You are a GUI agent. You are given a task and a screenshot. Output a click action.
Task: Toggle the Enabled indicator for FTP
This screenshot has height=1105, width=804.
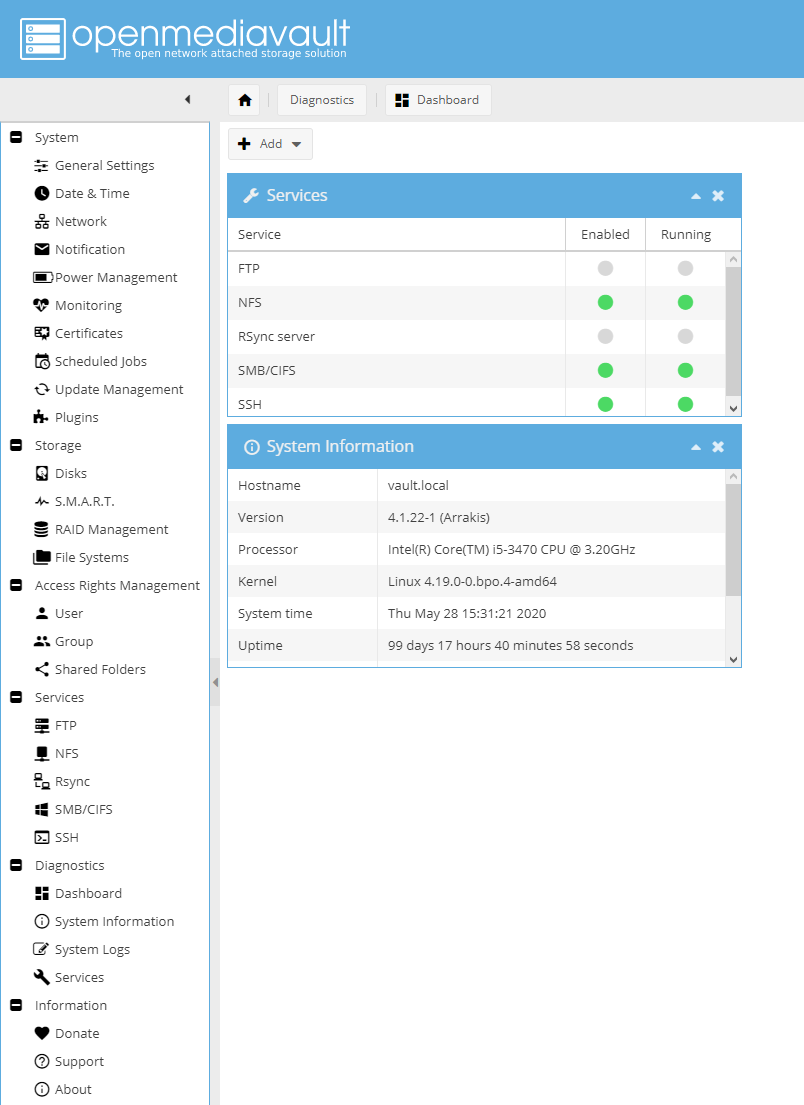604,268
